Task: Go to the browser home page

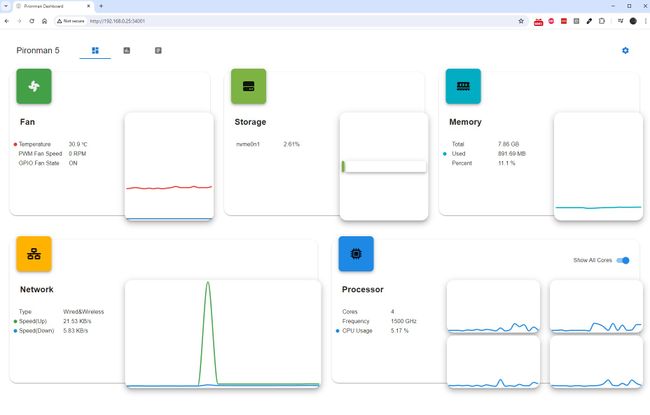Action: pyautogui.click(x=45, y=21)
